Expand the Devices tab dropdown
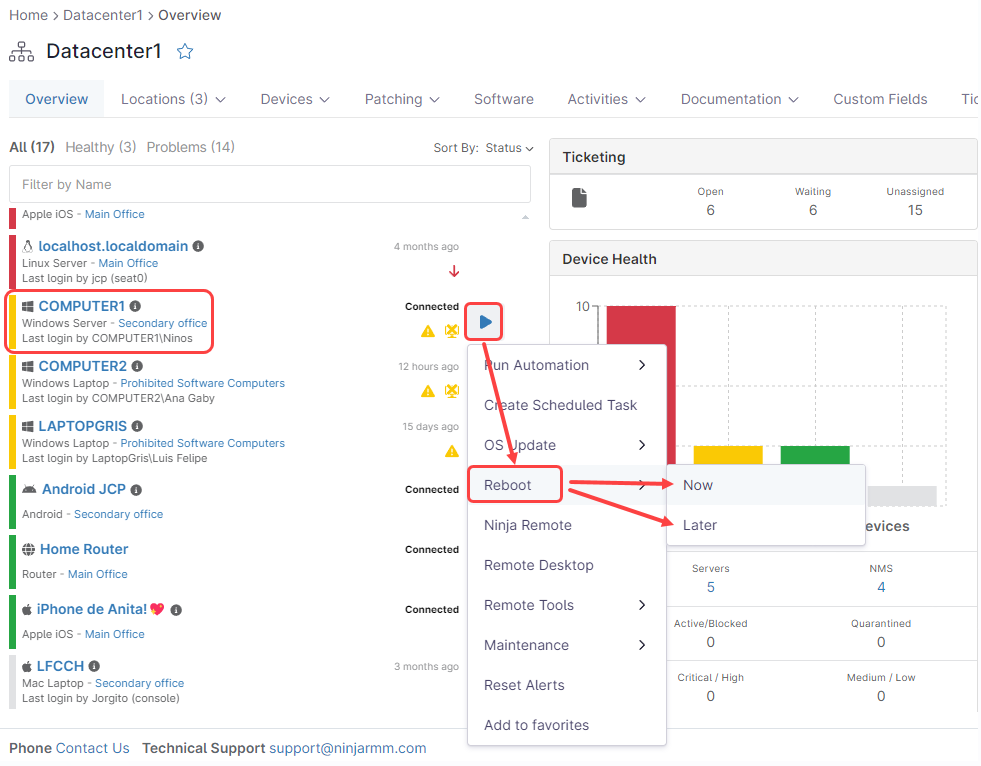This screenshot has height=766, width=981. tap(324, 100)
